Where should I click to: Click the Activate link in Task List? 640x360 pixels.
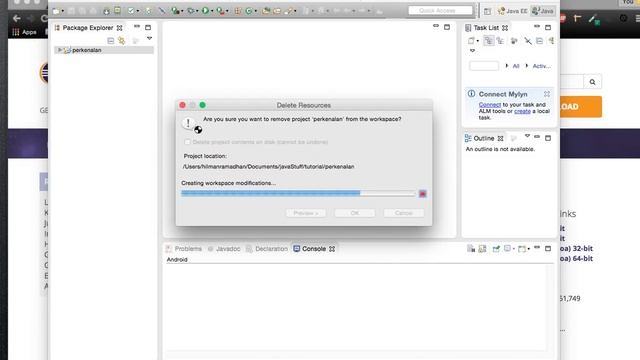click(542, 66)
